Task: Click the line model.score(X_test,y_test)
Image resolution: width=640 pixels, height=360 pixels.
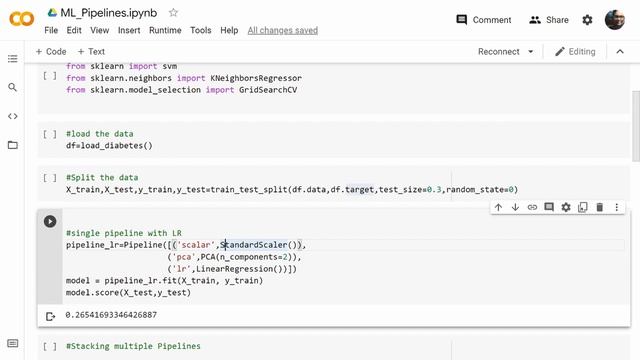Action: [128, 293]
